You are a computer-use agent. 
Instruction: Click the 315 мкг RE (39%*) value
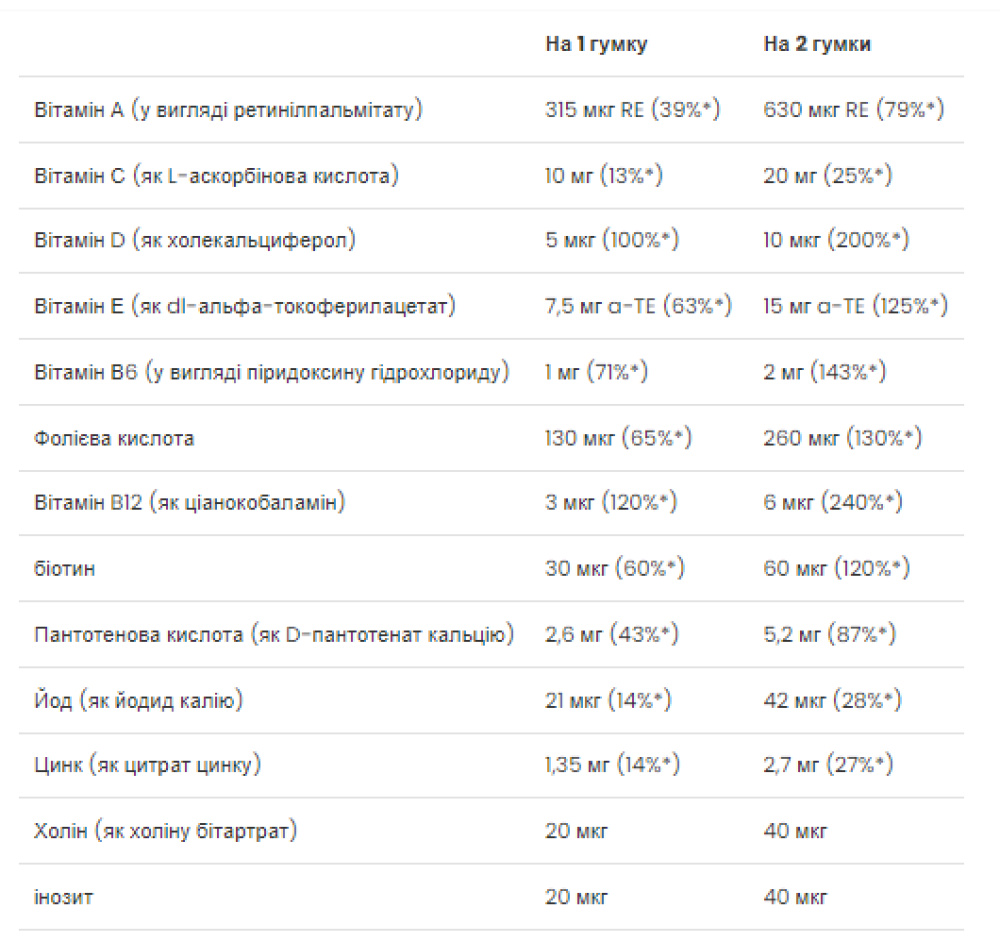click(633, 110)
